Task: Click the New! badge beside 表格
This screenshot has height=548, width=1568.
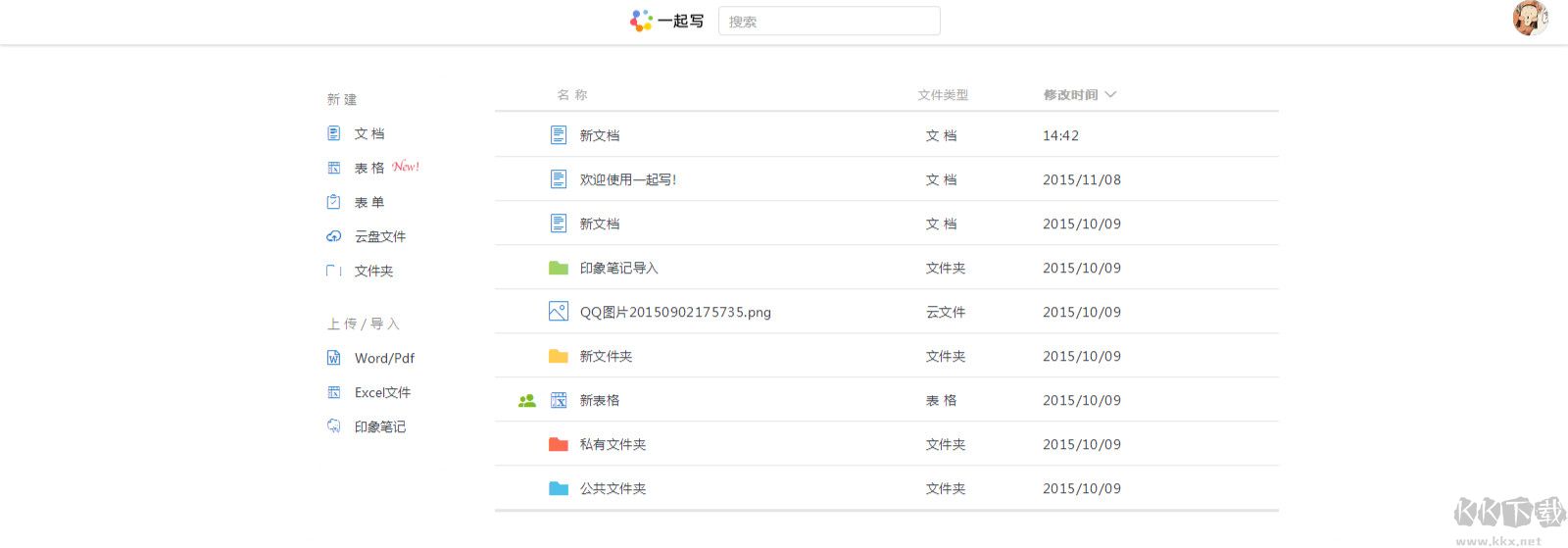Action: (406, 167)
